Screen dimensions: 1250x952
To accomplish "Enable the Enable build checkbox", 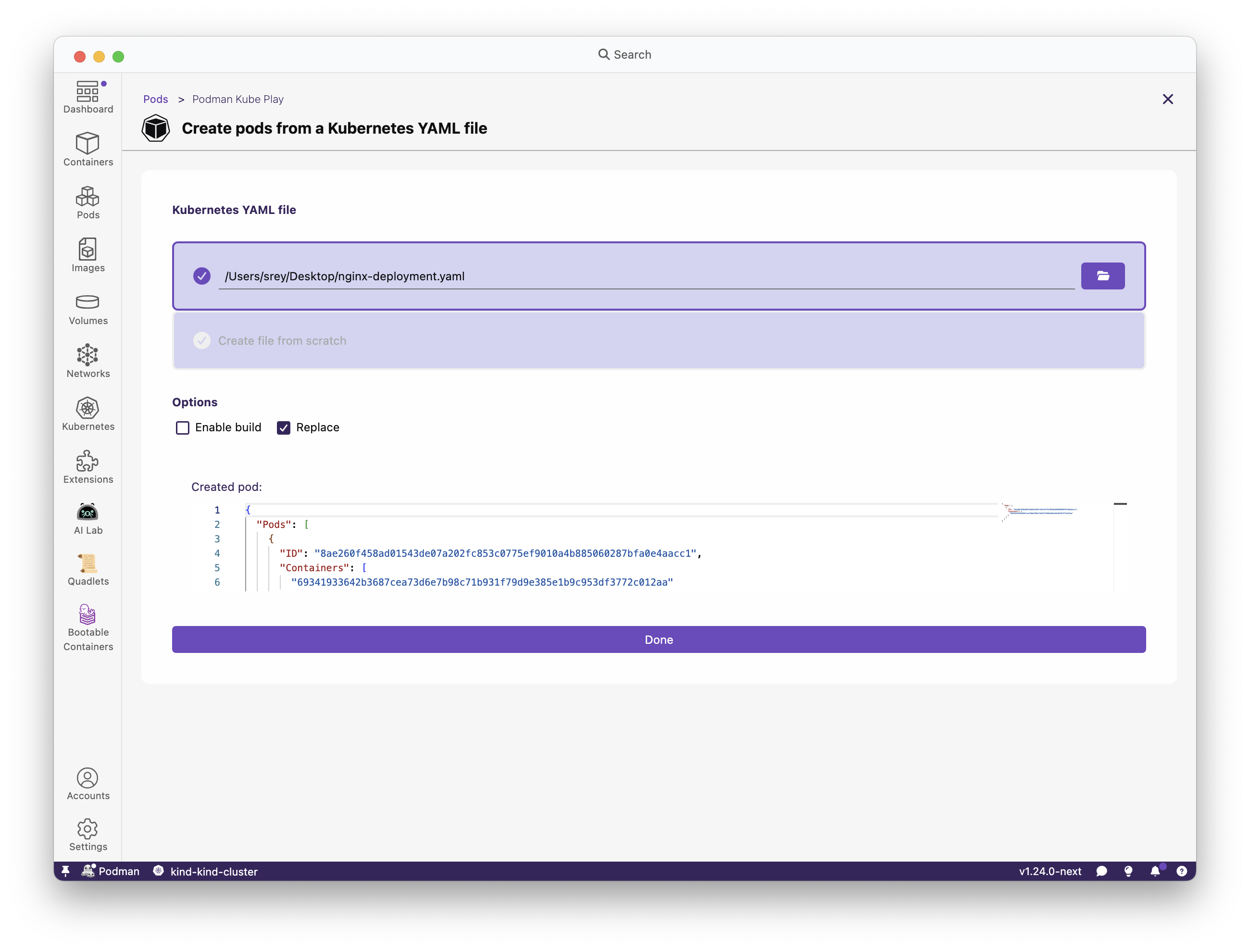I will tap(183, 428).
